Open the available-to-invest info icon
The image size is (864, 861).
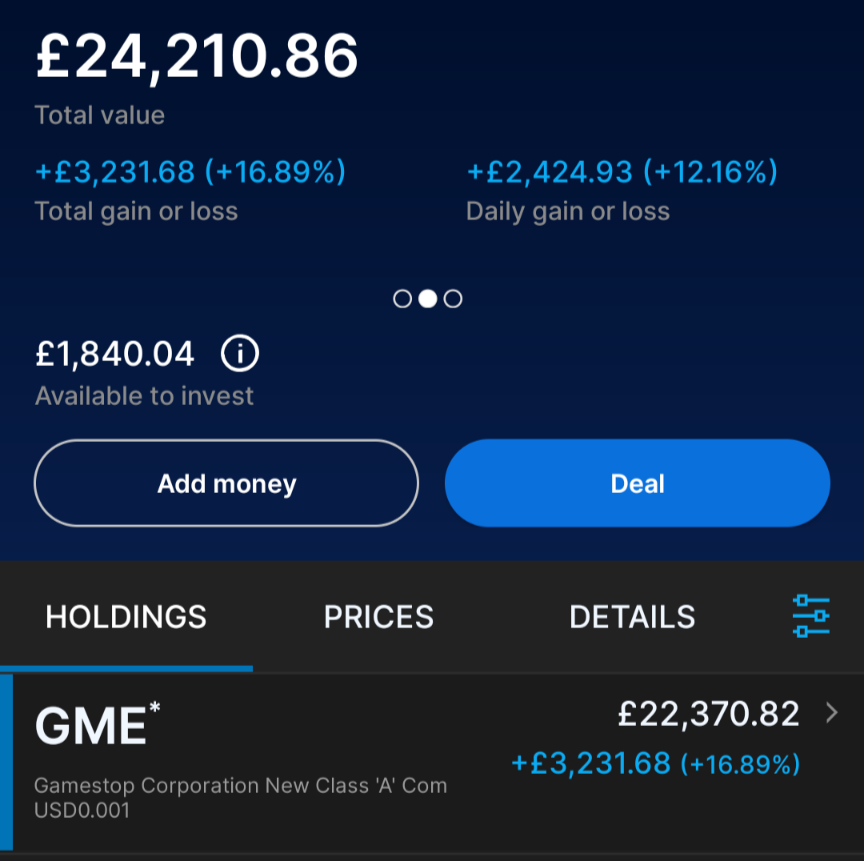(240, 353)
